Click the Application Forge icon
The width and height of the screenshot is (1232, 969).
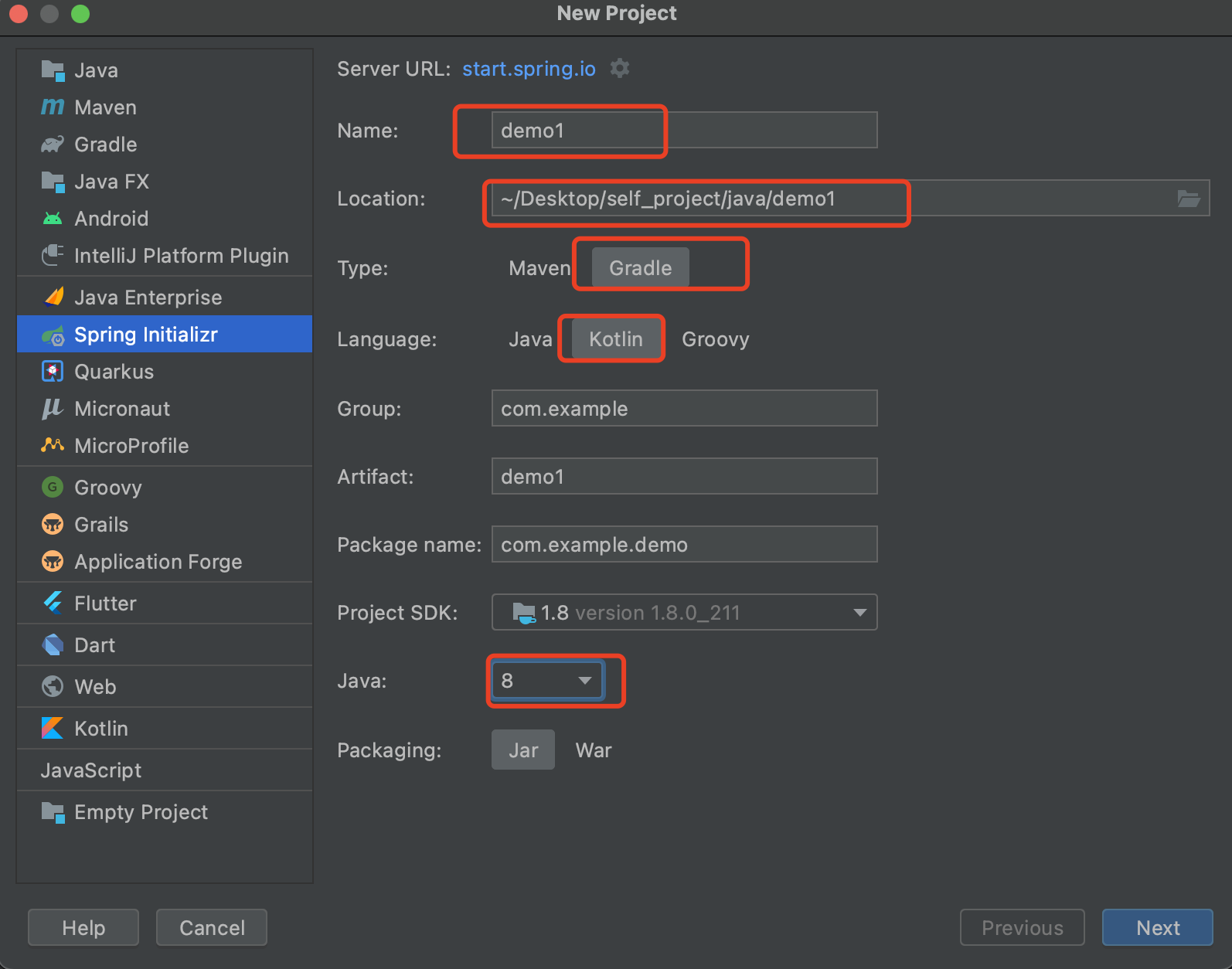coord(53,561)
